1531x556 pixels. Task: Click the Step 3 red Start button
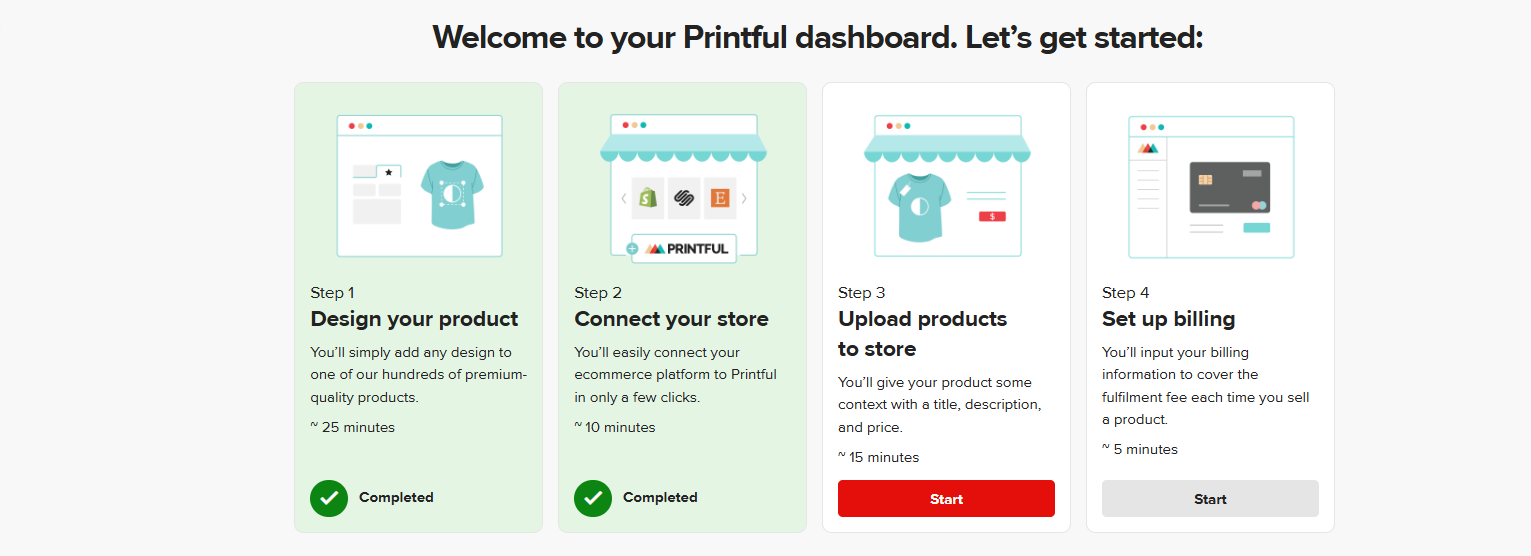(946, 499)
